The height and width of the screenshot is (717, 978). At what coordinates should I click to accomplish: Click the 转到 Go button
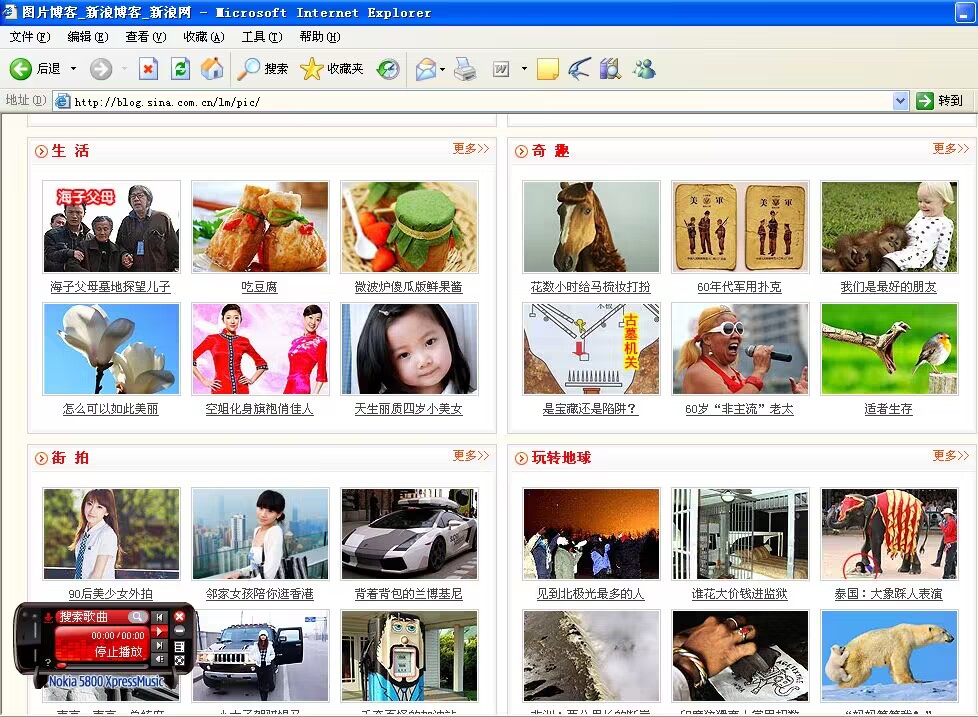[x=940, y=100]
